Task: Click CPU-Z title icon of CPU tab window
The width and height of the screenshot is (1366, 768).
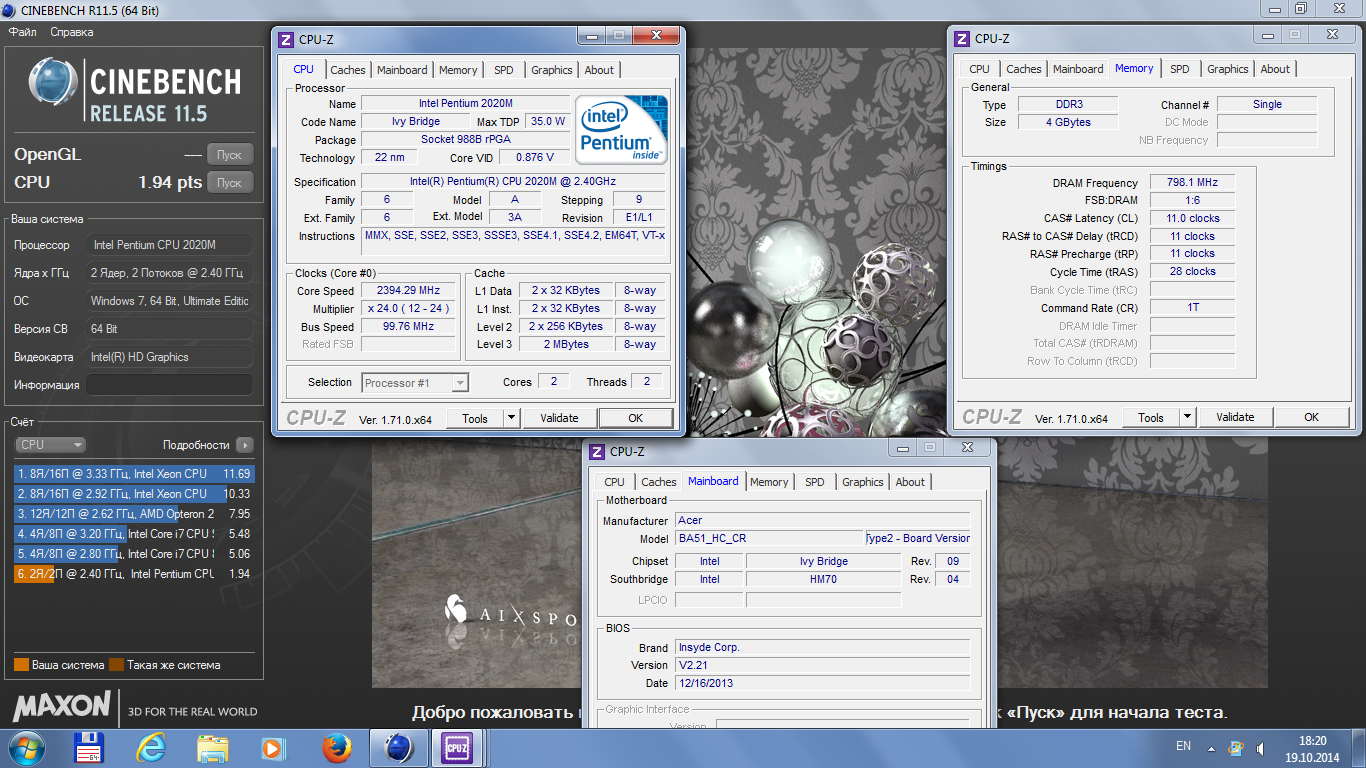Action: [286, 39]
